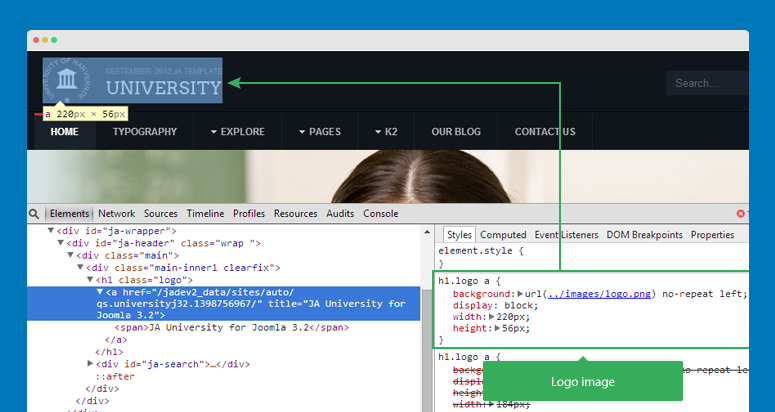Screen dimensions: 775x412
Task: Switch to the Timeline tab
Action: point(205,213)
